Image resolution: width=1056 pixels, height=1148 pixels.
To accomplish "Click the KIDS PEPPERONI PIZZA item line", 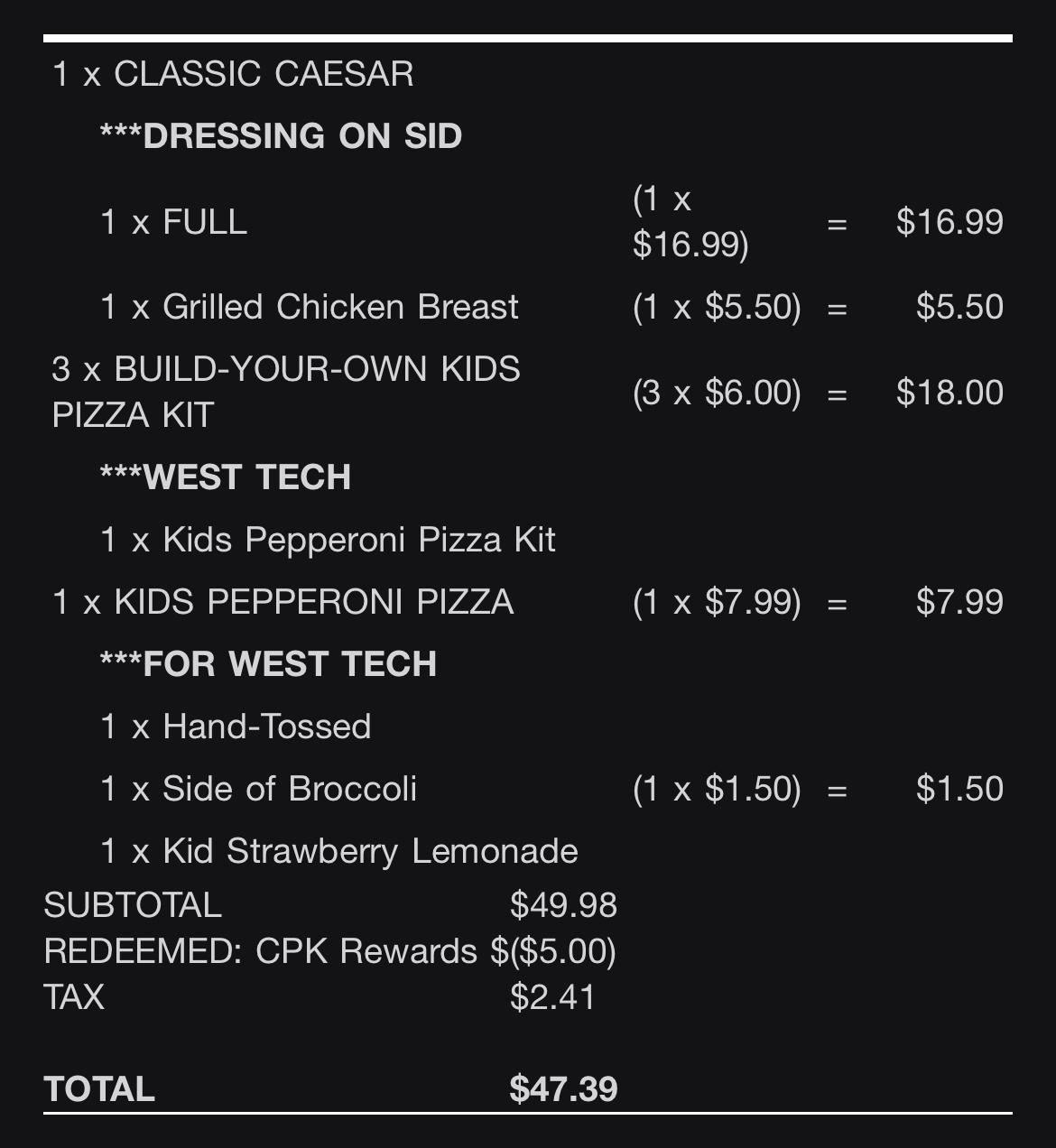I will [x=283, y=602].
